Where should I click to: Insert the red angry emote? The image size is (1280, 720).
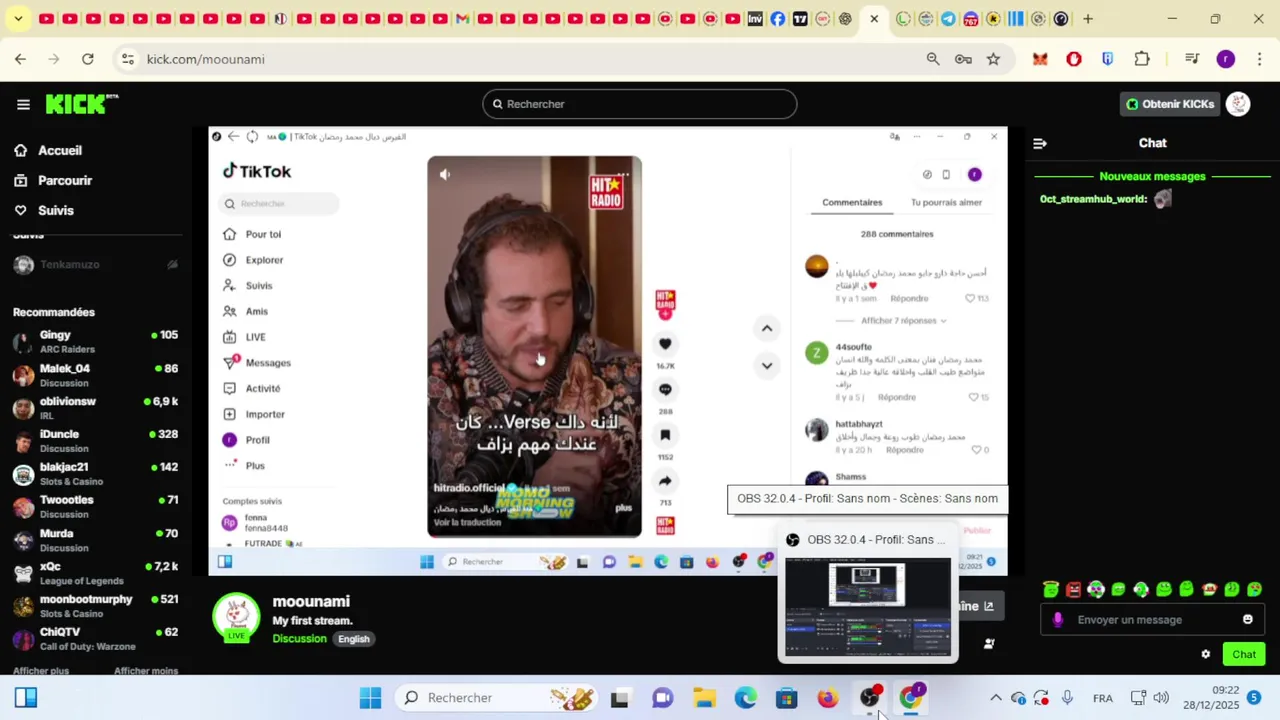1074,590
